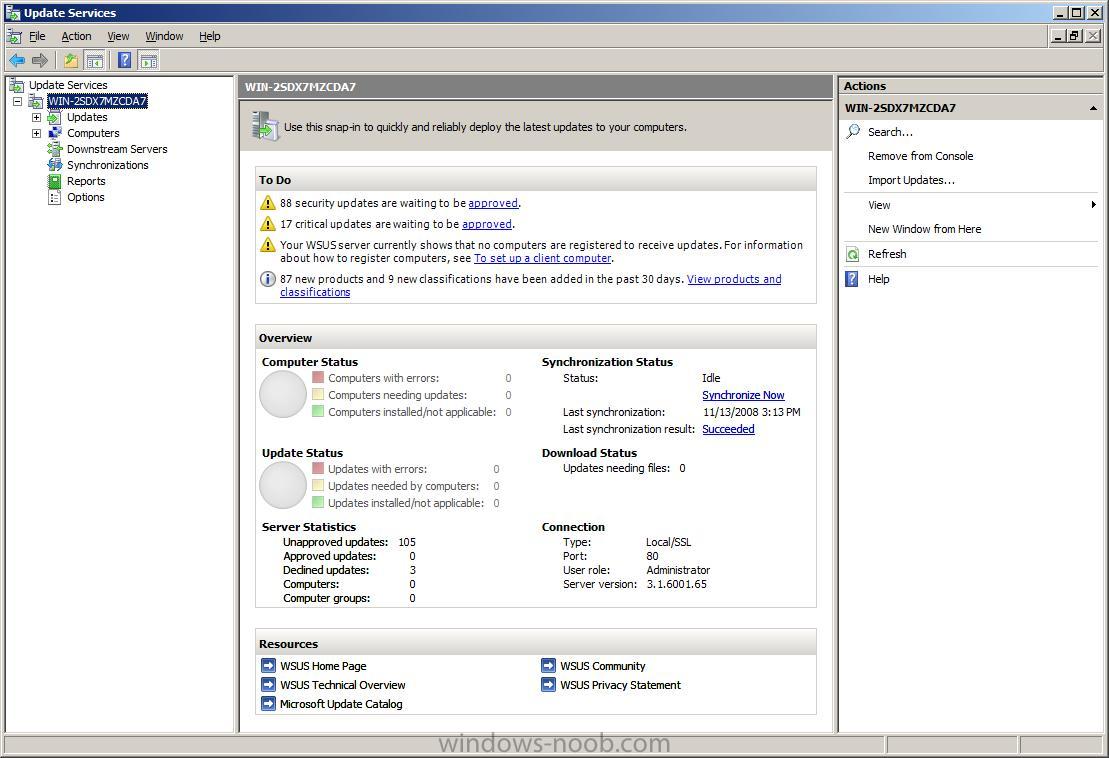Click the Up One Level folder icon
Viewport: 1109px width, 758px height.
tap(71, 61)
